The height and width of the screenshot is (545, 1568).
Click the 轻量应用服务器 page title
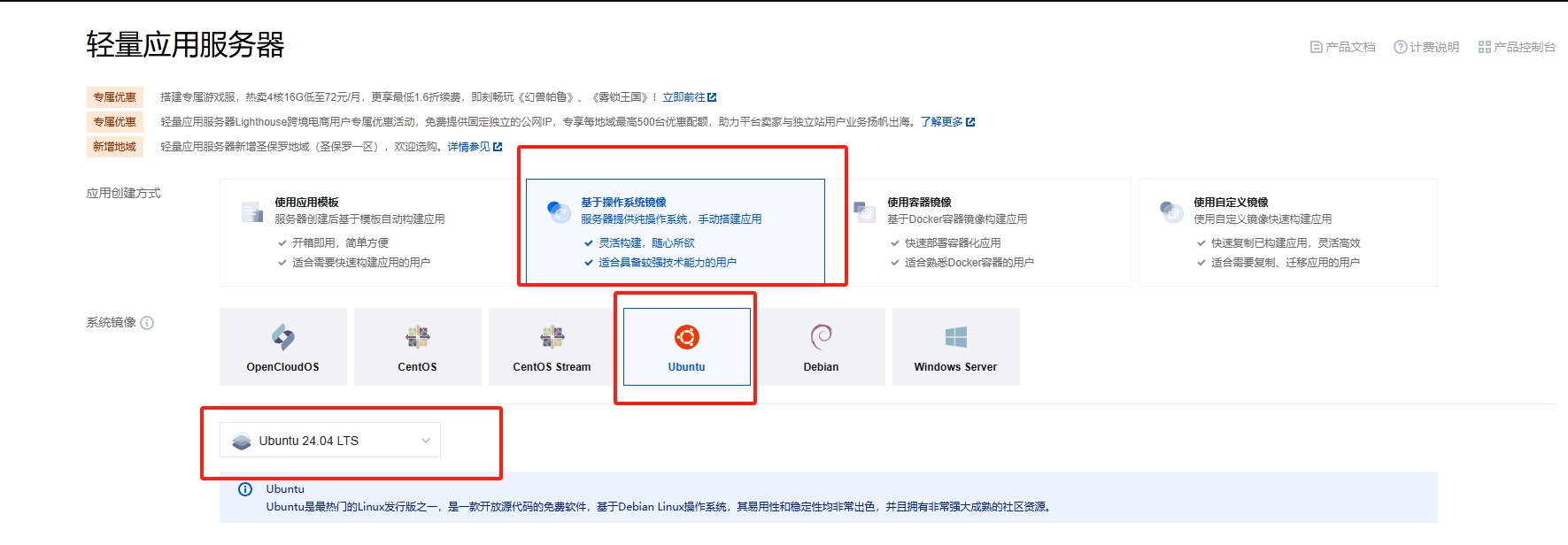pyautogui.click(x=185, y=44)
